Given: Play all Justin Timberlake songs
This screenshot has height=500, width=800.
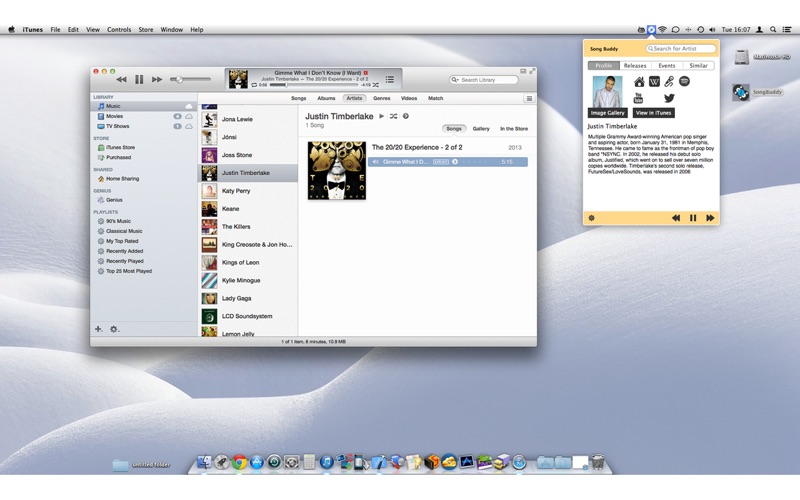Looking at the screenshot, I should 381,116.
